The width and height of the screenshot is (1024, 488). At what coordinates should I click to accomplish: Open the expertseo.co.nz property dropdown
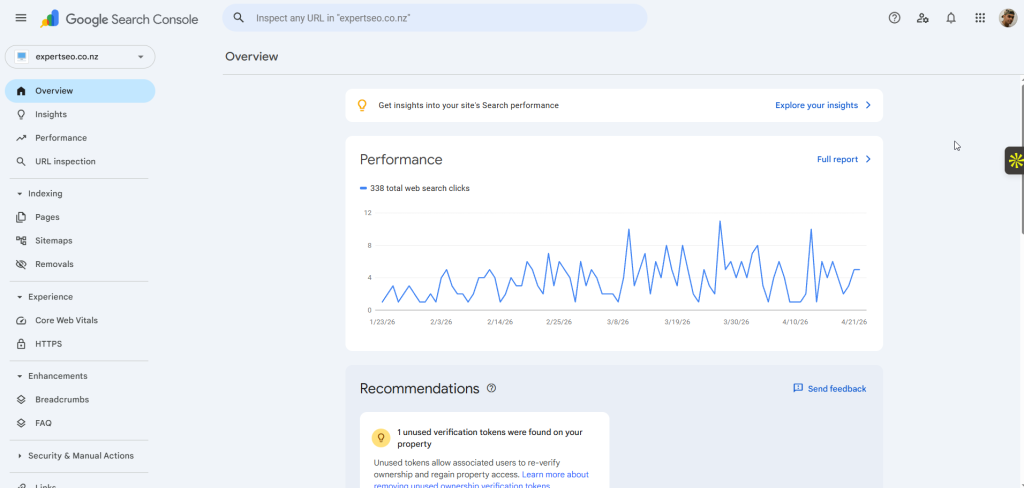[x=80, y=57]
